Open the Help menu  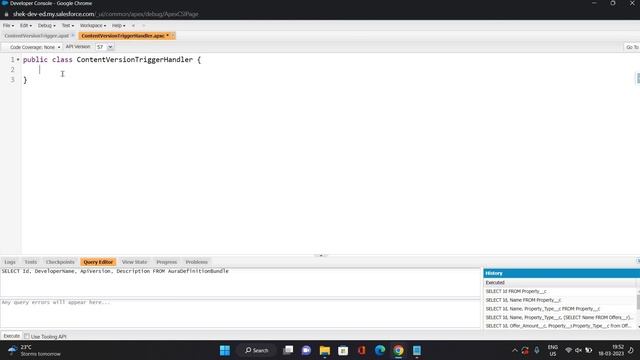pyautogui.click(x=118, y=25)
